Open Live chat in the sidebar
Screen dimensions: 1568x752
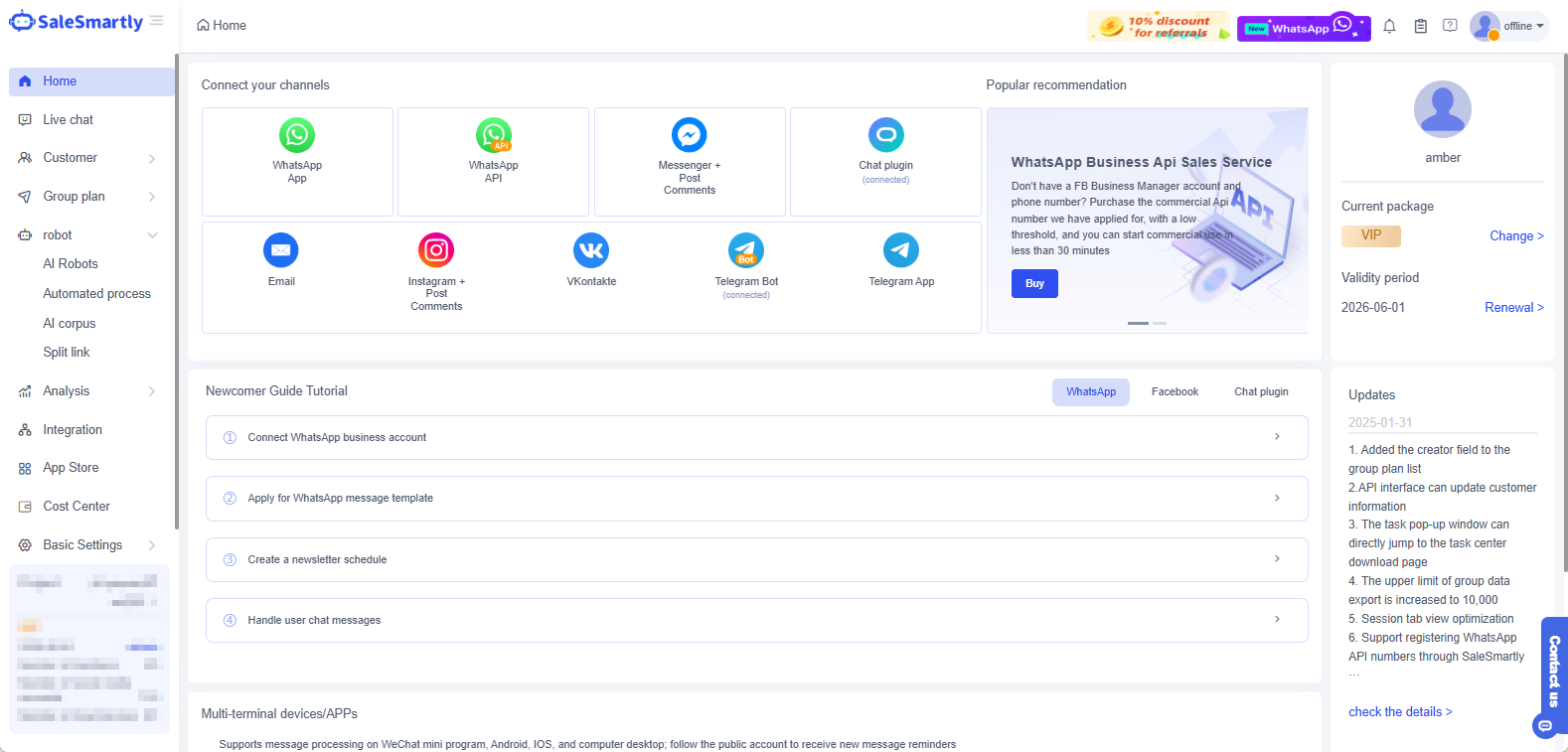tap(69, 120)
